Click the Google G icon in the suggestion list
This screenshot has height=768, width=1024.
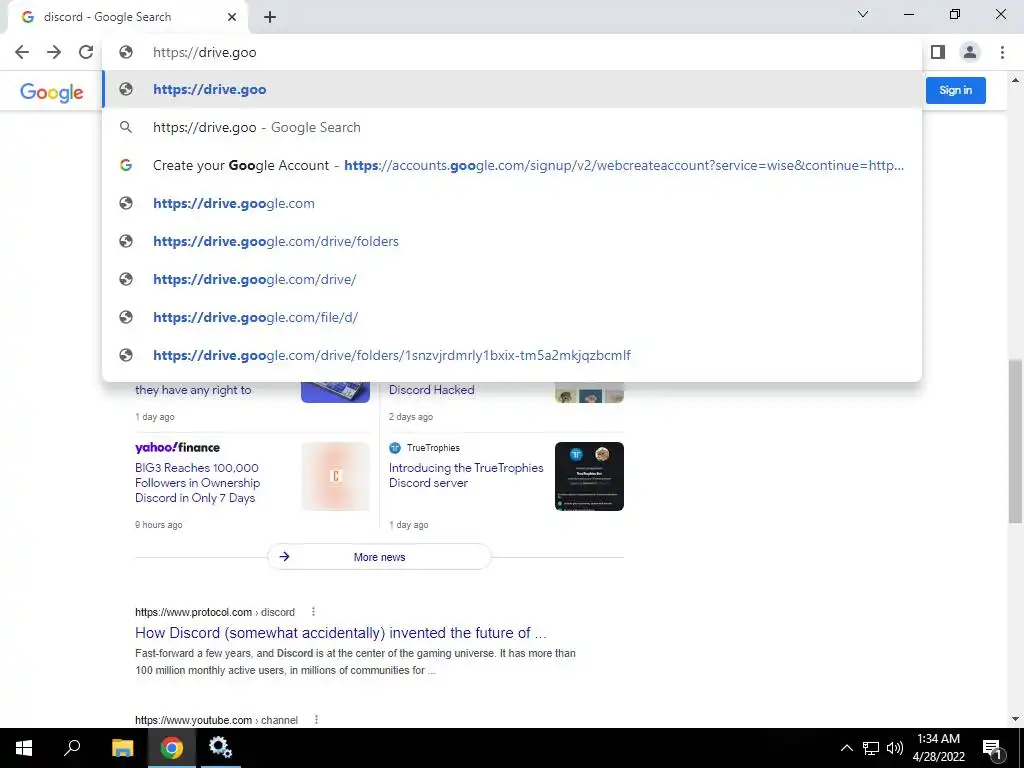[x=126, y=165]
